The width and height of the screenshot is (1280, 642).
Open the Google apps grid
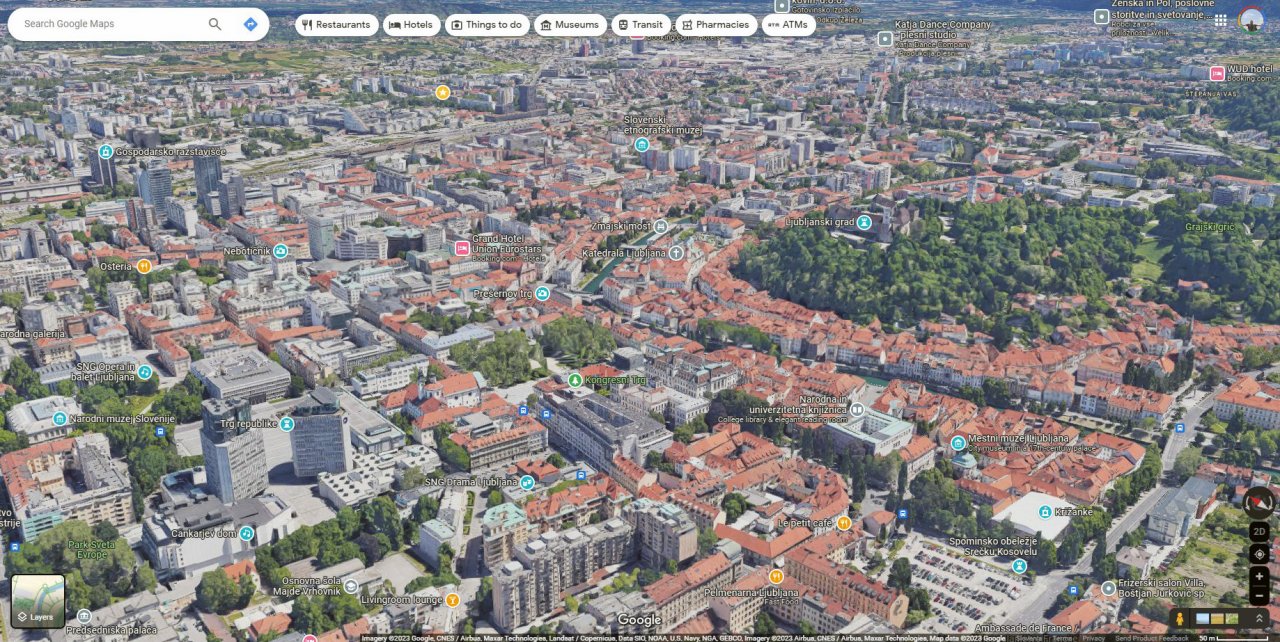1220,20
